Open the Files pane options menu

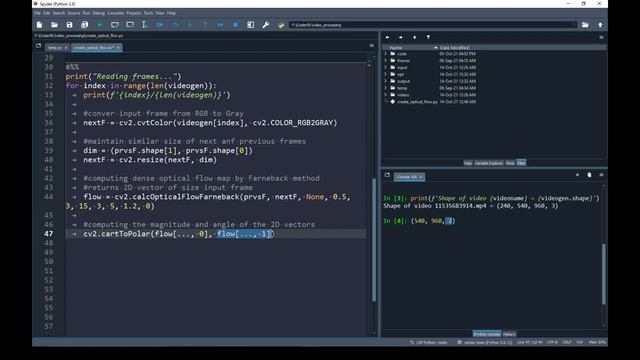tap(601, 37)
